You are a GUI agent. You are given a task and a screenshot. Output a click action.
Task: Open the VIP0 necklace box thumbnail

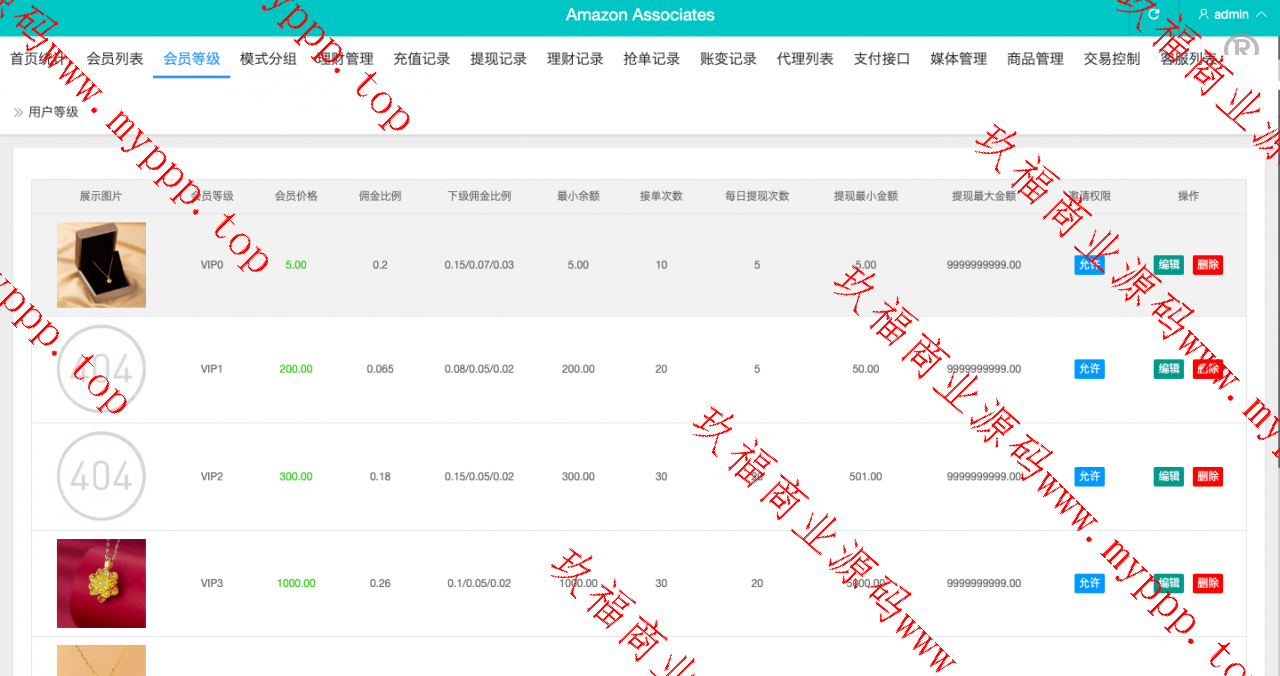(101, 265)
